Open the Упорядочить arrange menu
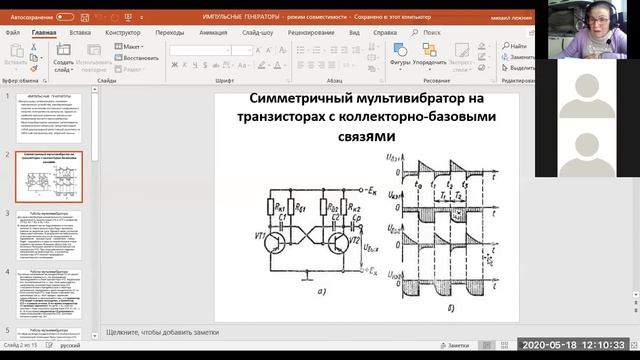Image resolution: width=640 pixels, height=360 pixels. coord(429,56)
